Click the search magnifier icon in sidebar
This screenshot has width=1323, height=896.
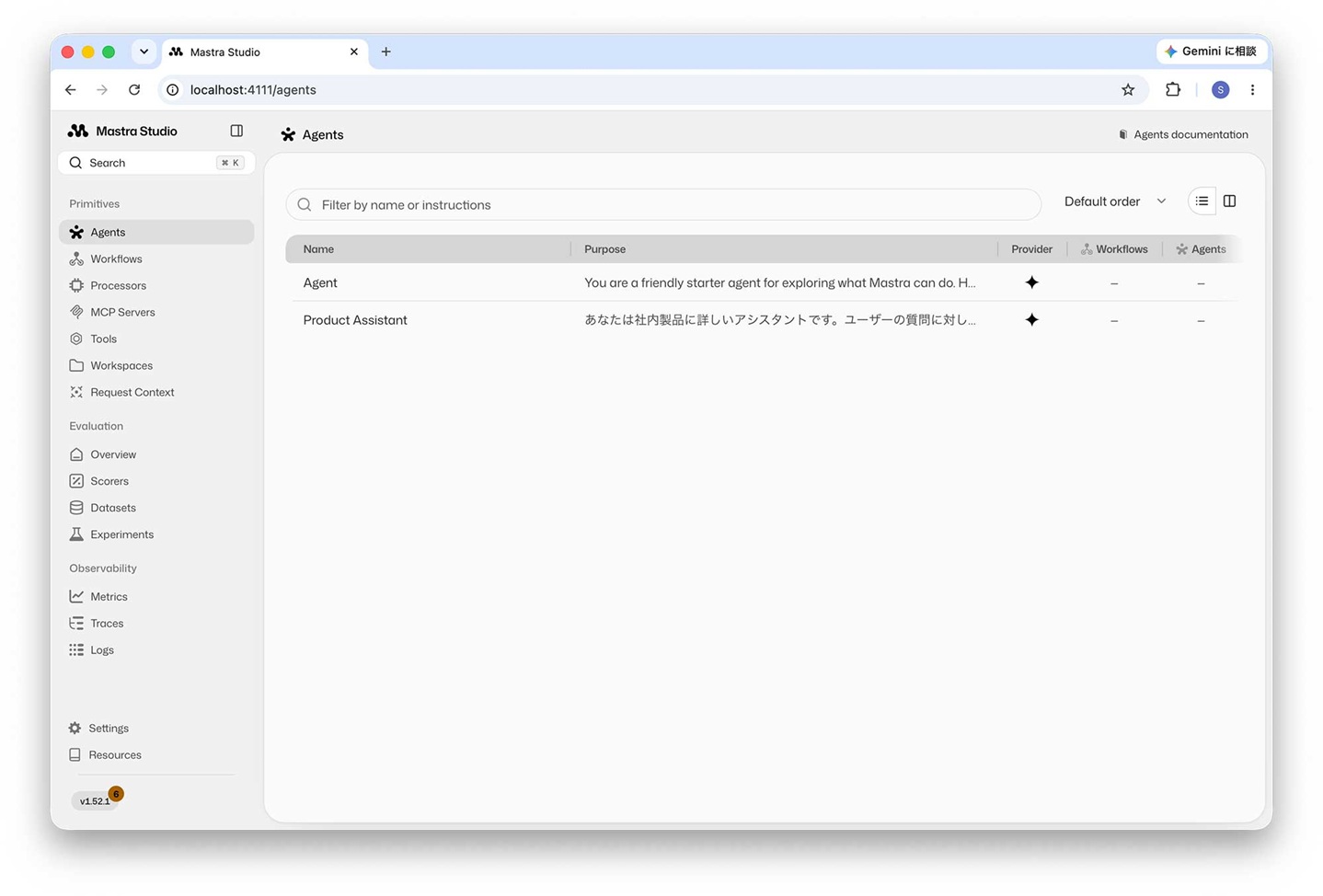coord(75,163)
